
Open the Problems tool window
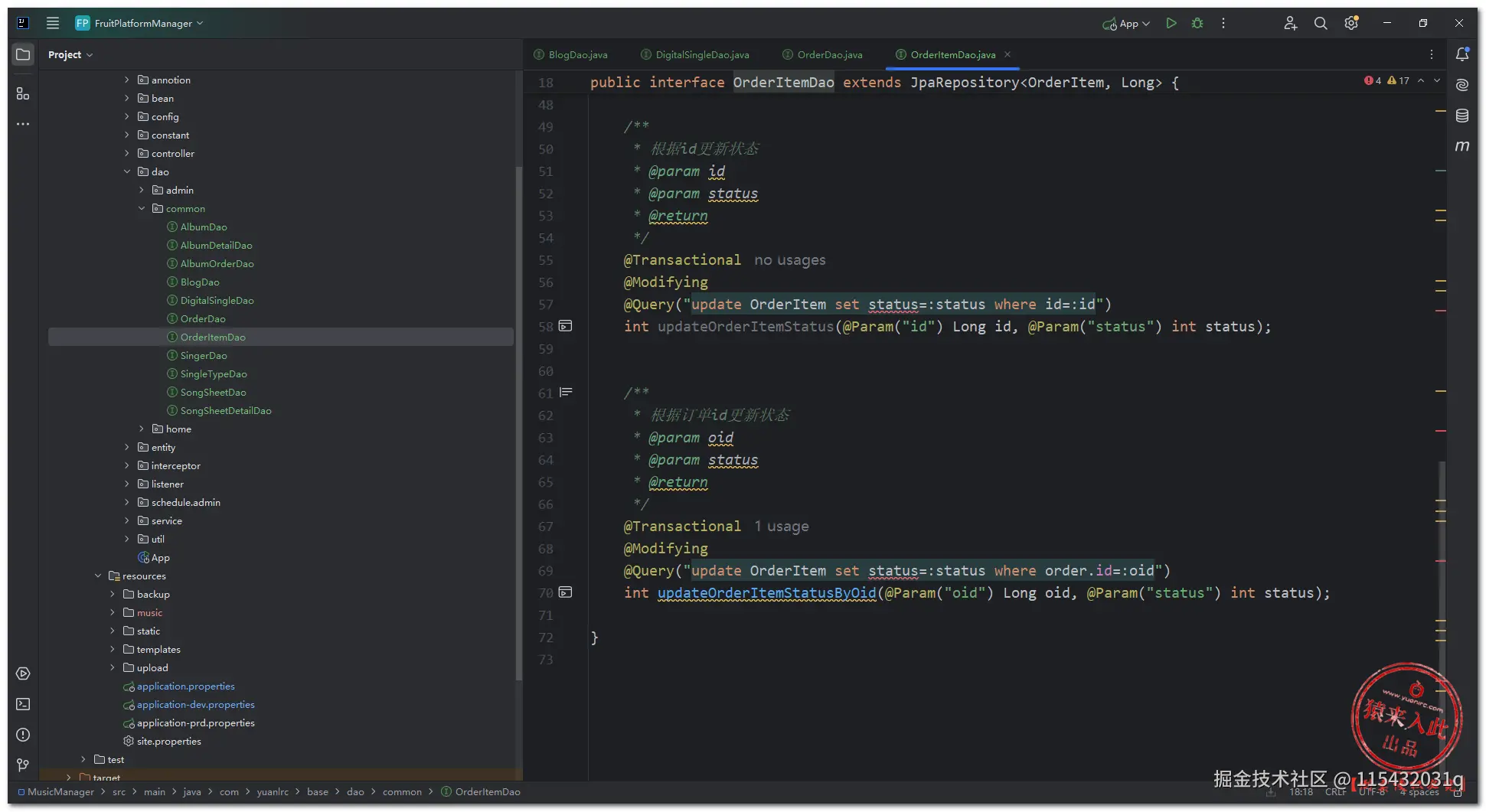(x=23, y=735)
